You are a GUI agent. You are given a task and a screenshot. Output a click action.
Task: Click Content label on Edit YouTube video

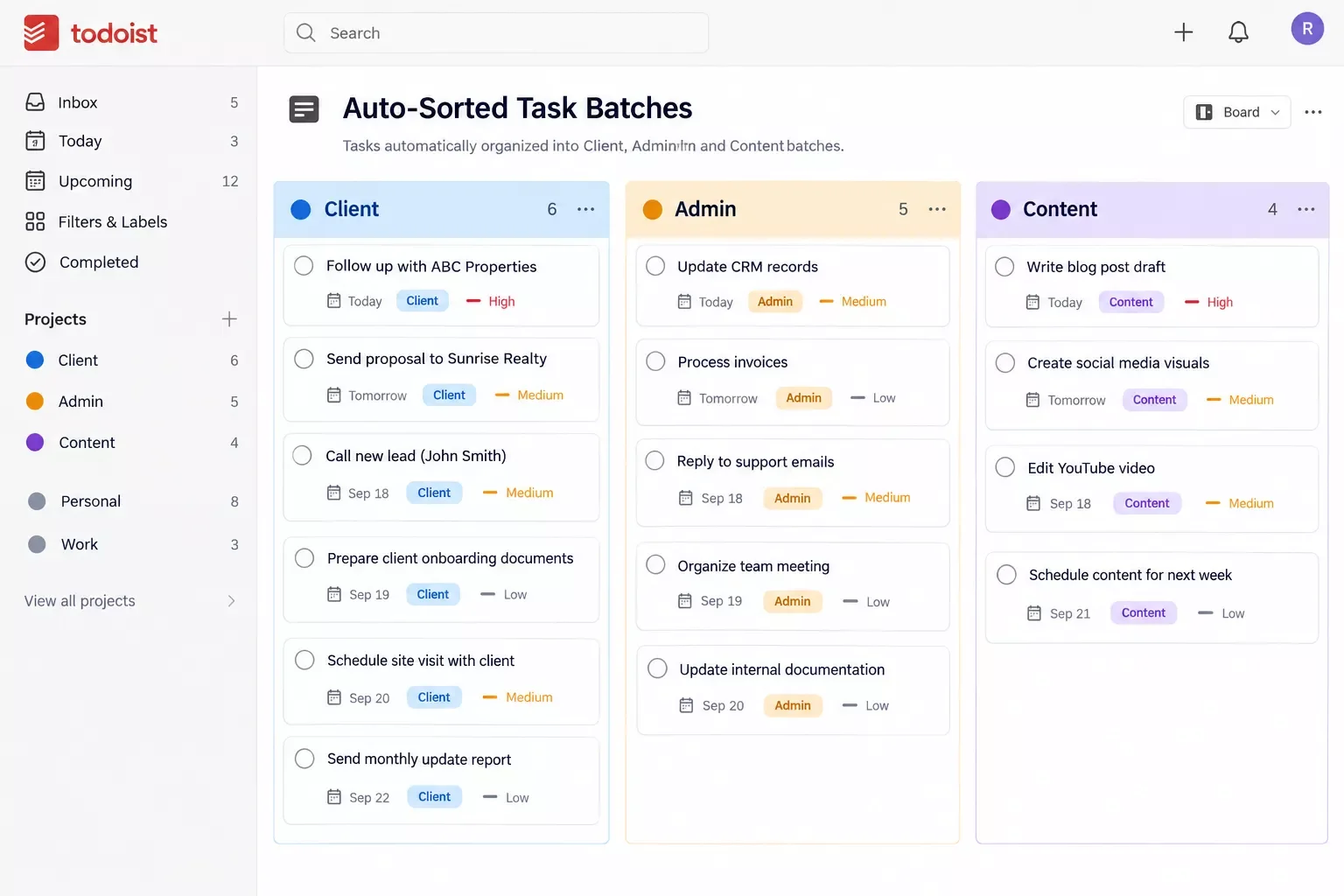pyautogui.click(x=1146, y=503)
